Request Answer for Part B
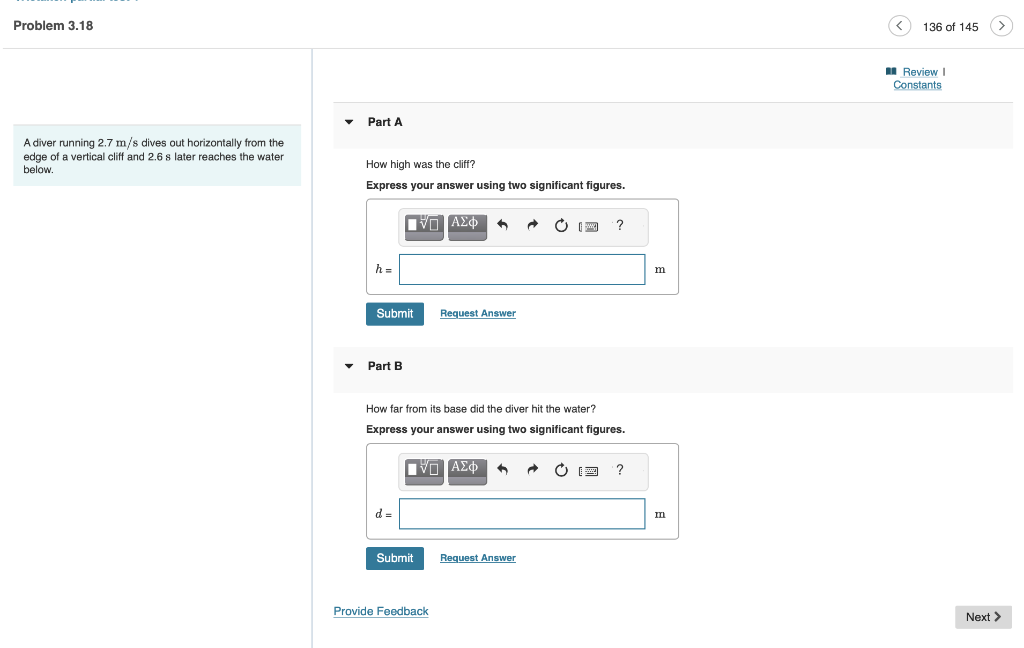Image resolution: width=1024 pixels, height=648 pixels. point(478,558)
